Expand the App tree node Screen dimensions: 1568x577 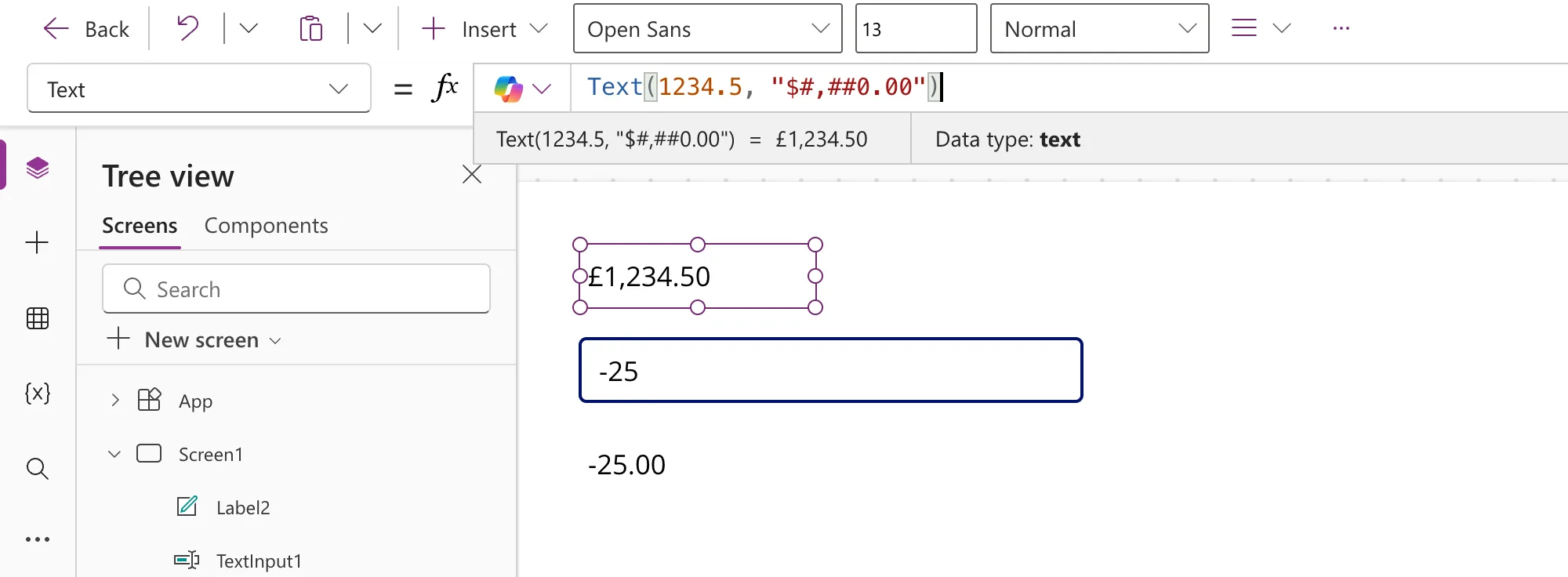click(x=115, y=401)
